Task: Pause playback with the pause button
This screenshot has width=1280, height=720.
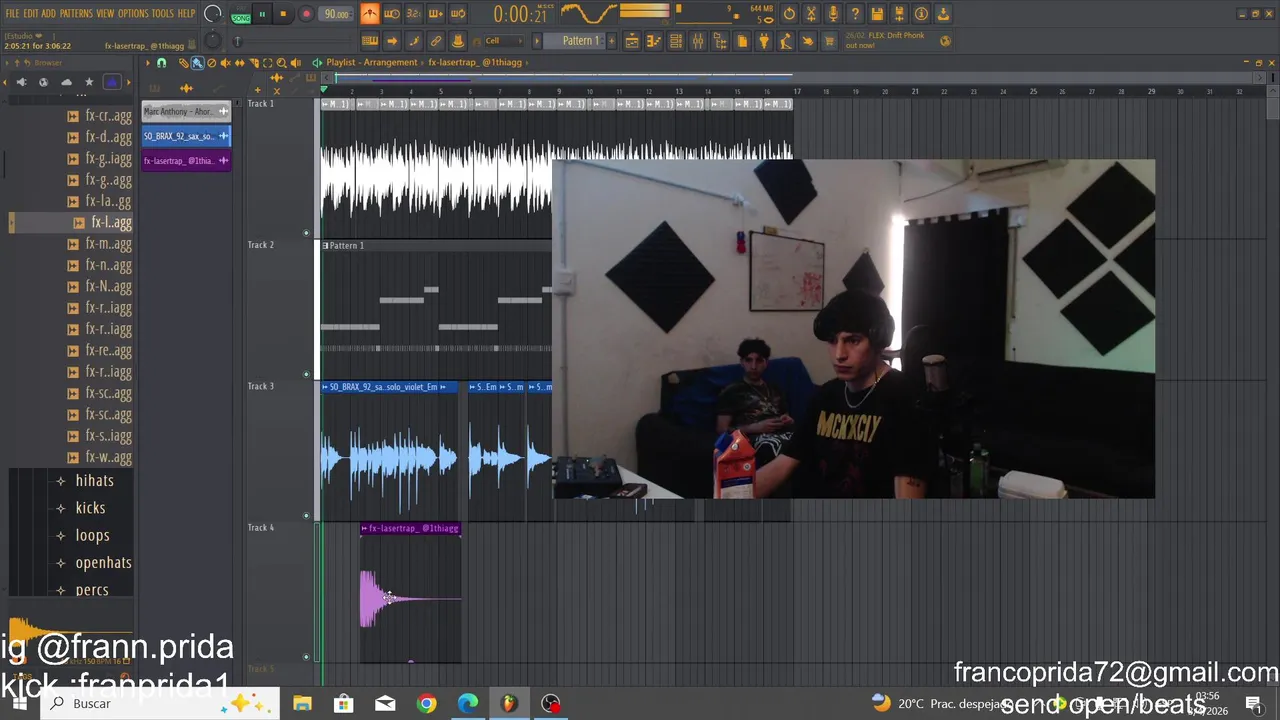Action: tap(262, 14)
